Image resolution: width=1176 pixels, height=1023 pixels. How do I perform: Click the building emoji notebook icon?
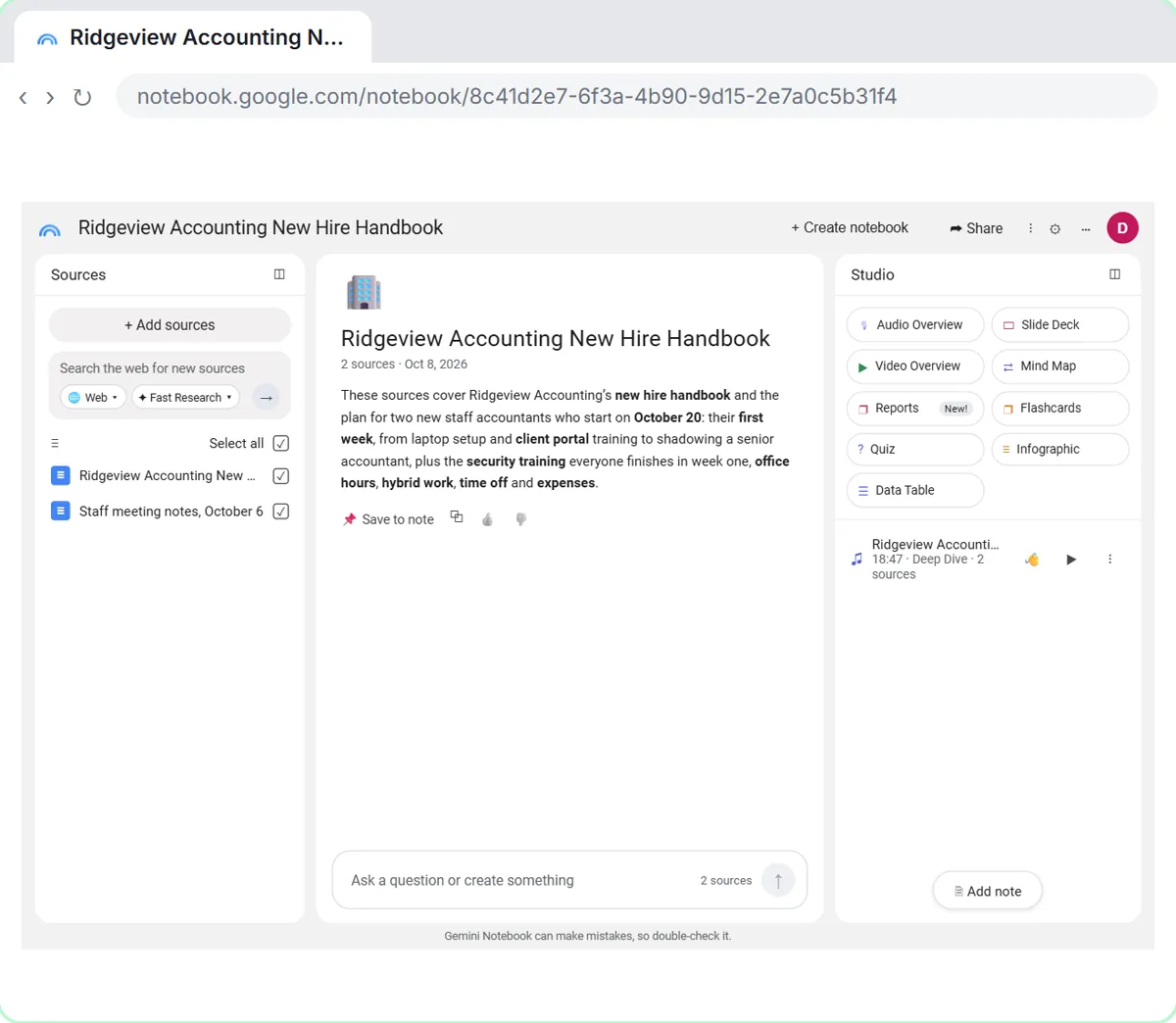364,292
